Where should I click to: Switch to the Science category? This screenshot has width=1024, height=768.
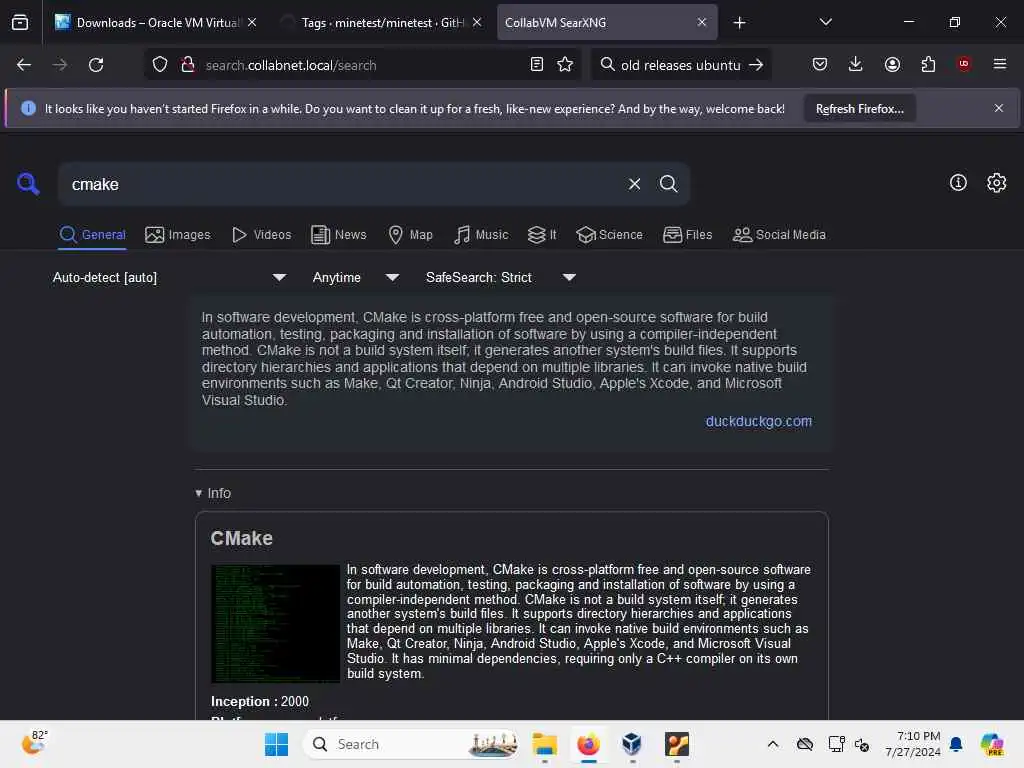609,234
